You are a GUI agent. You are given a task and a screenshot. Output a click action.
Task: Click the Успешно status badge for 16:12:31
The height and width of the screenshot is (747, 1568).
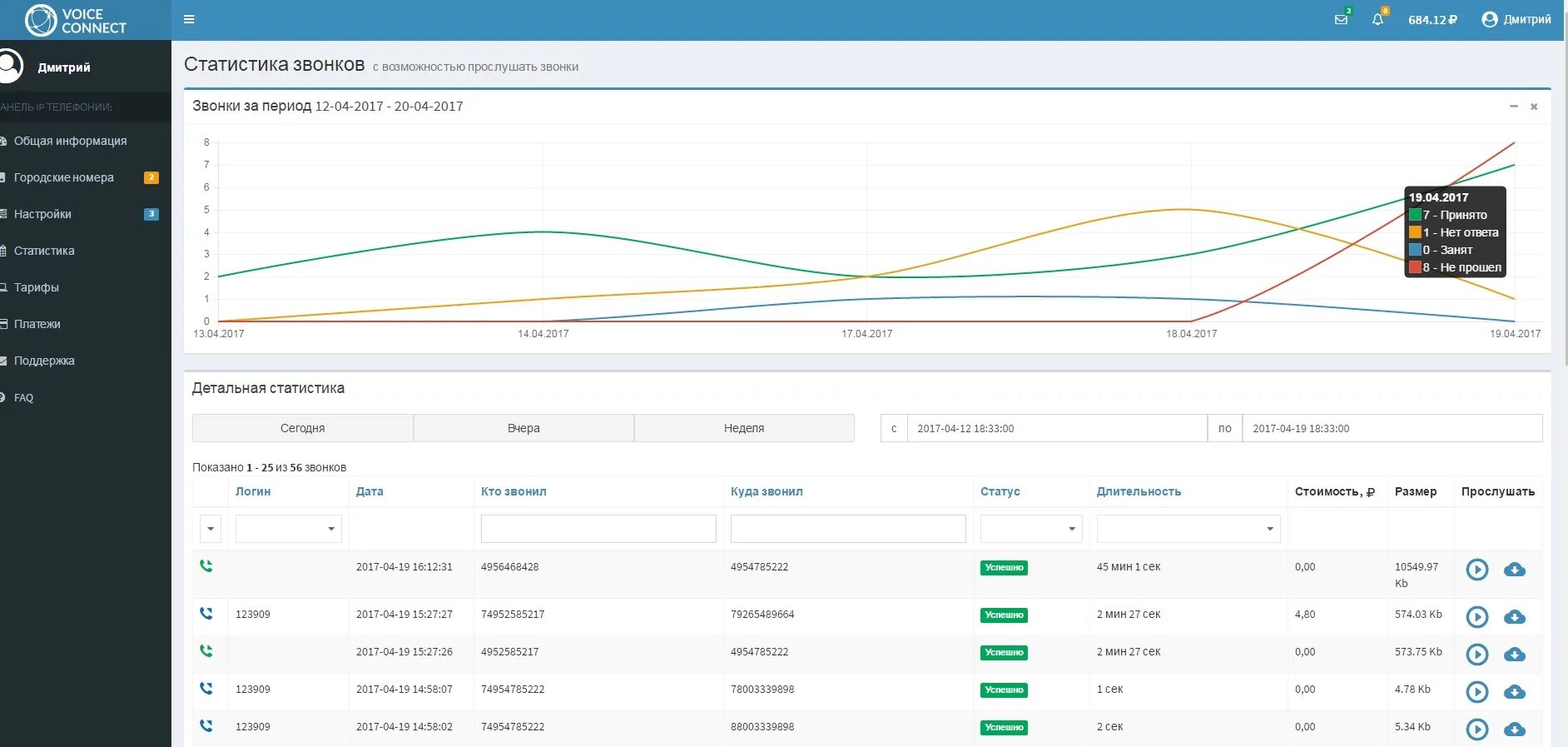point(1004,568)
